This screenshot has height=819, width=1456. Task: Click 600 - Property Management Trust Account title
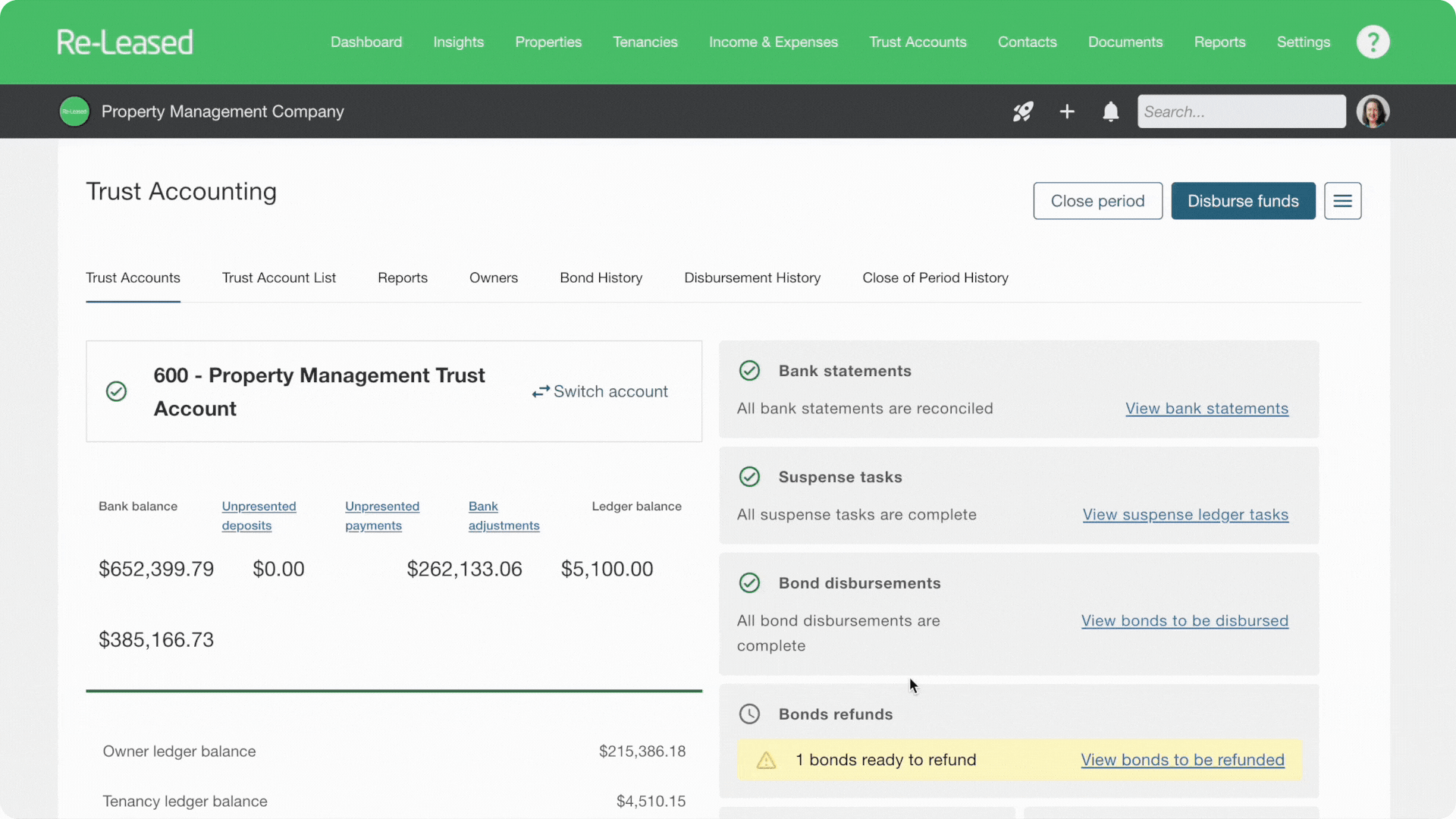pyautogui.click(x=318, y=392)
